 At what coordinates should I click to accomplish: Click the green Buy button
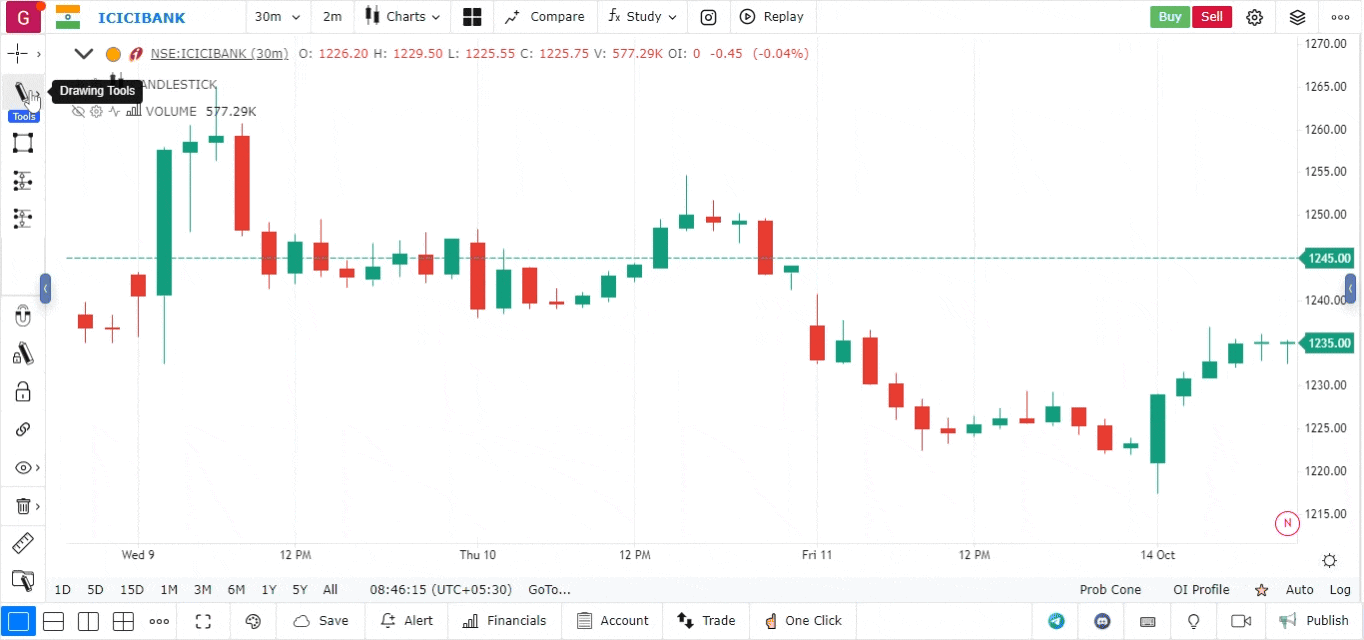point(1169,17)
